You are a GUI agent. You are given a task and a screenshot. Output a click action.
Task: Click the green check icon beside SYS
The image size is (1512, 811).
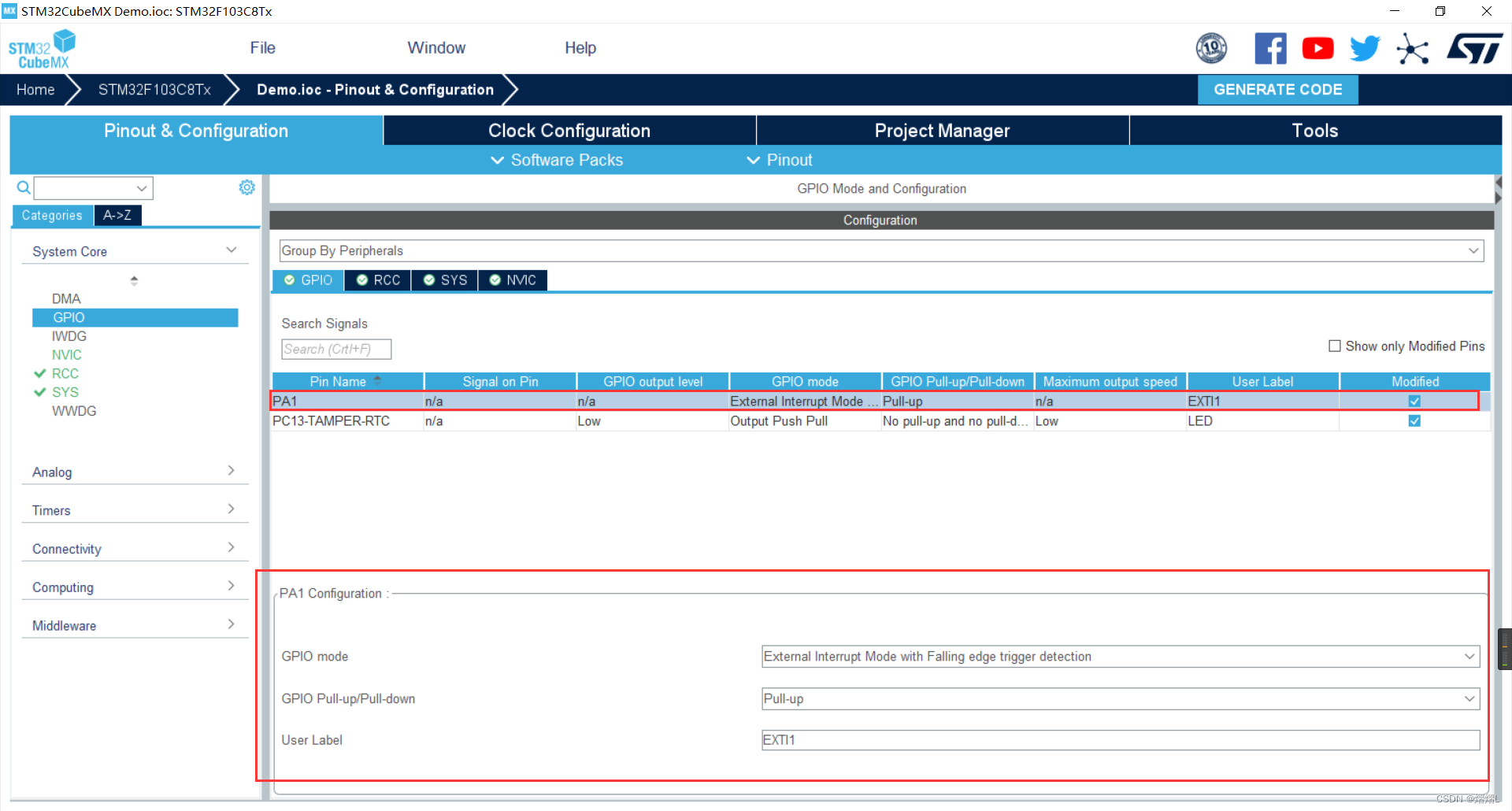(39, 392)
